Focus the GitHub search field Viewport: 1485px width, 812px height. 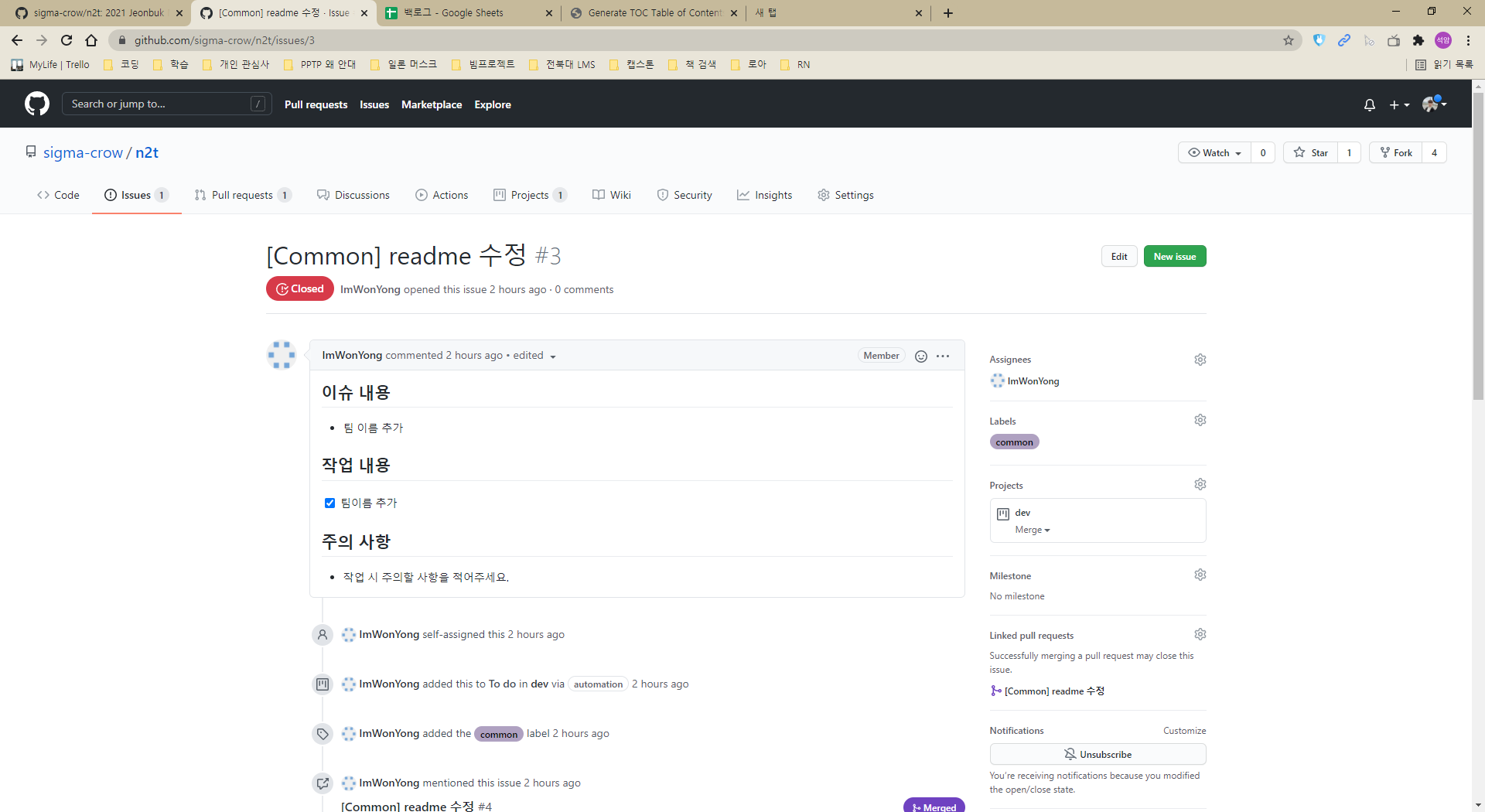[166, 104]
